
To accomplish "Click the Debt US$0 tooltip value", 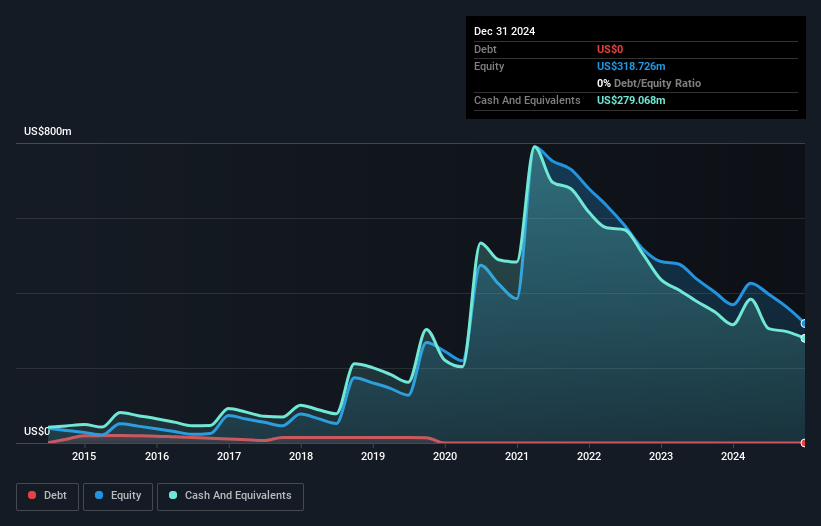I will coord(610,49).
